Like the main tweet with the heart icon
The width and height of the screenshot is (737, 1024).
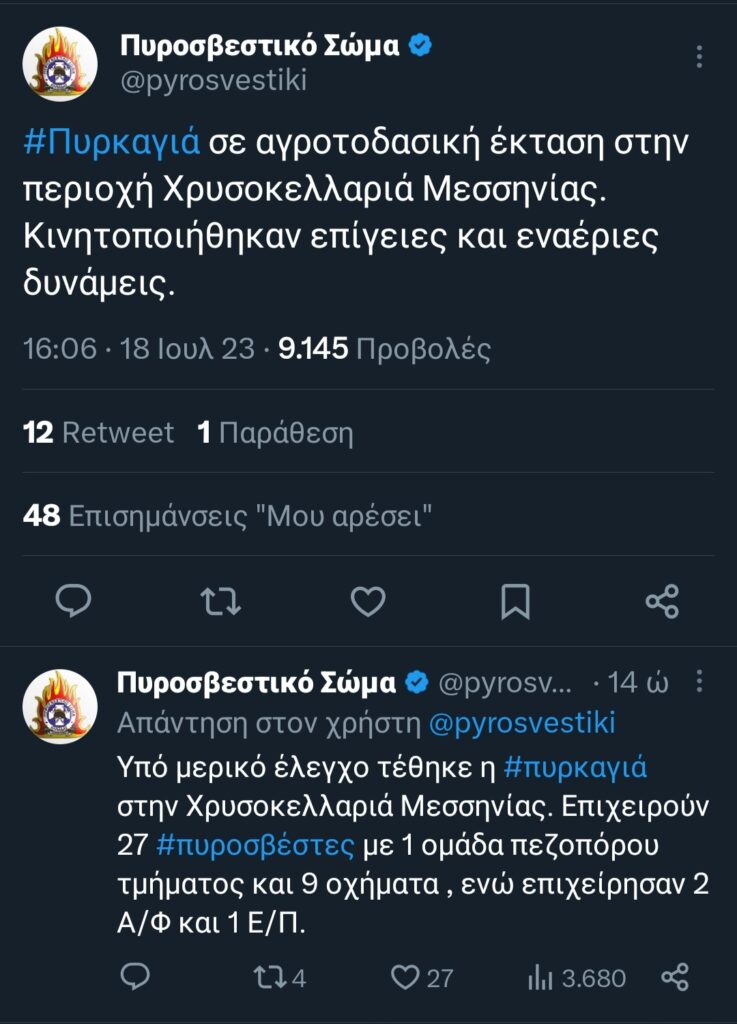368,601
